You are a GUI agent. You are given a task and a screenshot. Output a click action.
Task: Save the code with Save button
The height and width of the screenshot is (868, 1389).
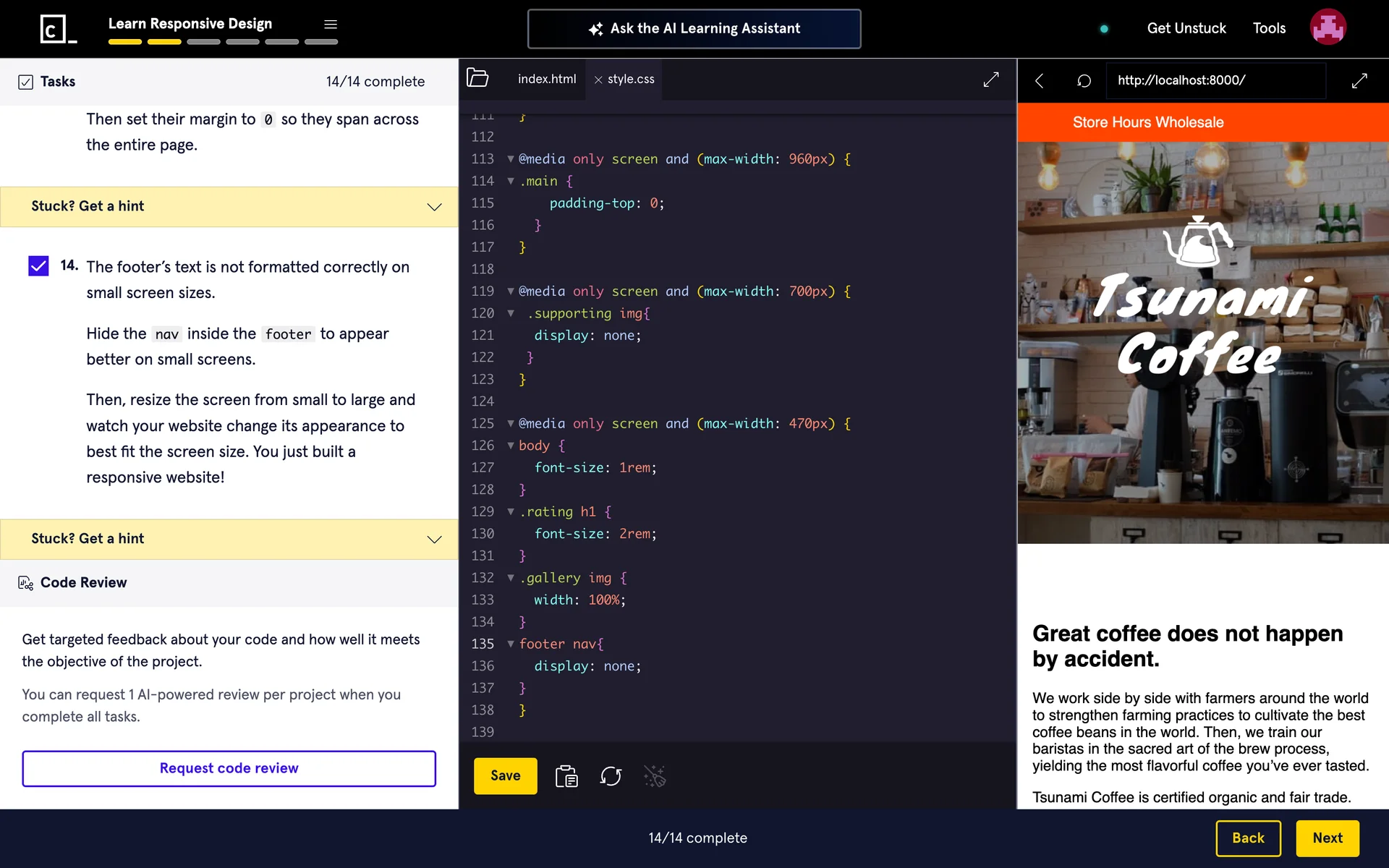click(x=505, y=775)
